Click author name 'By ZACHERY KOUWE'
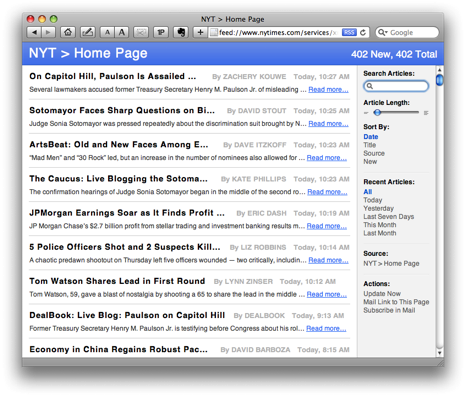Image resolution: width=465 pixels, height=397 pixels. click(249, 77)
